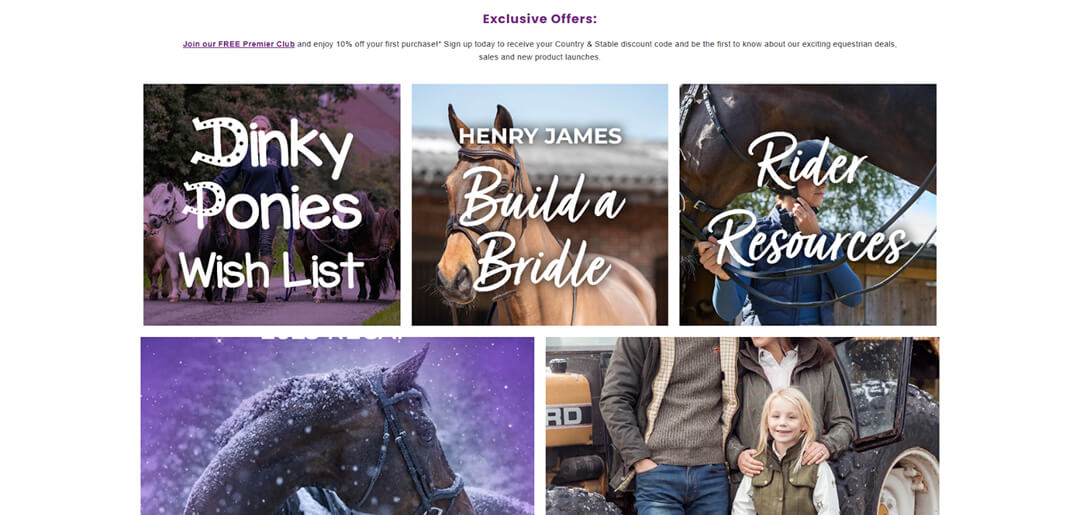Select the family by tractor banner
Image resolution: width=1080 pixels, height=515 pixels.
pyautogui.click(x=742, y=426)
